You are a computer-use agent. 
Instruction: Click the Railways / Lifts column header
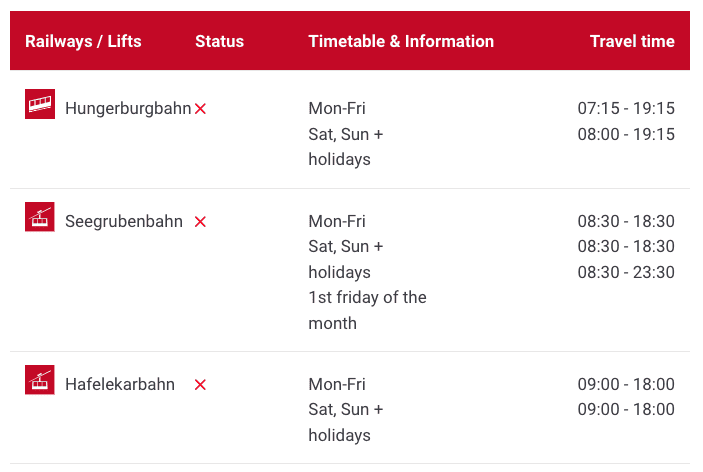coord(83,41)
